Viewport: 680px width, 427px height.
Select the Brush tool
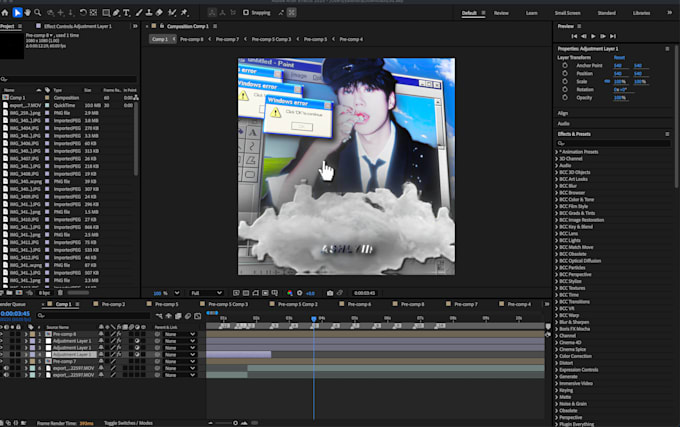coord(139,13)
